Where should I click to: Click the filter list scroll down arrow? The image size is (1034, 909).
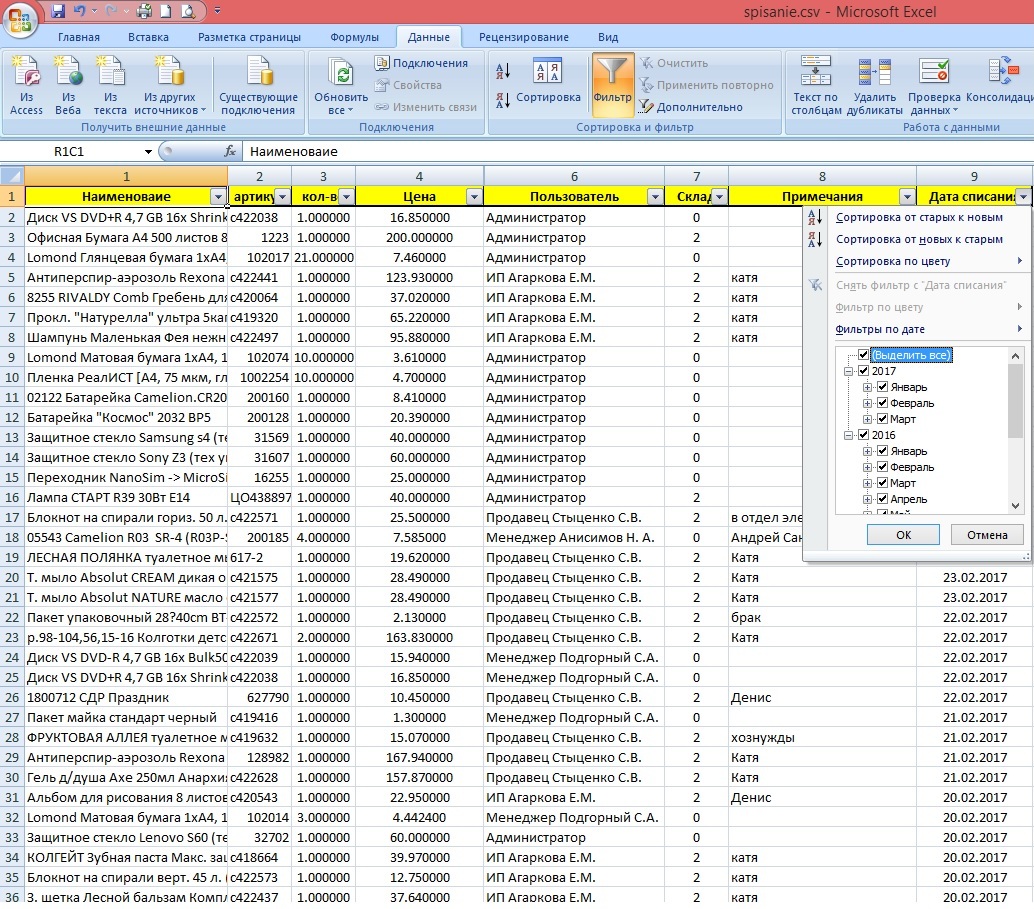pos(1016,506)
